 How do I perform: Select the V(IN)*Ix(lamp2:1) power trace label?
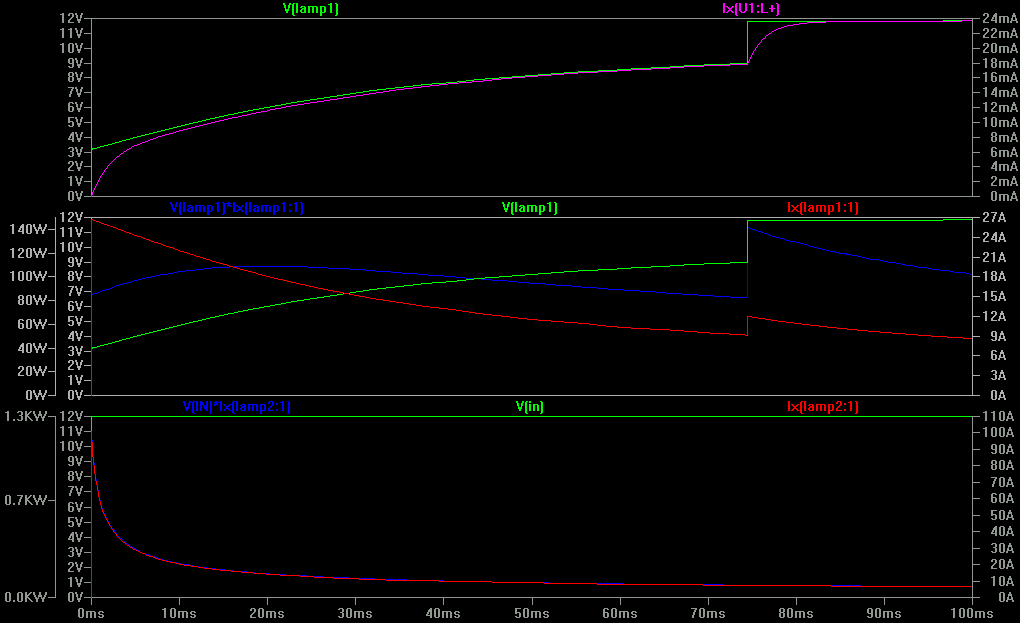[237, 406]
